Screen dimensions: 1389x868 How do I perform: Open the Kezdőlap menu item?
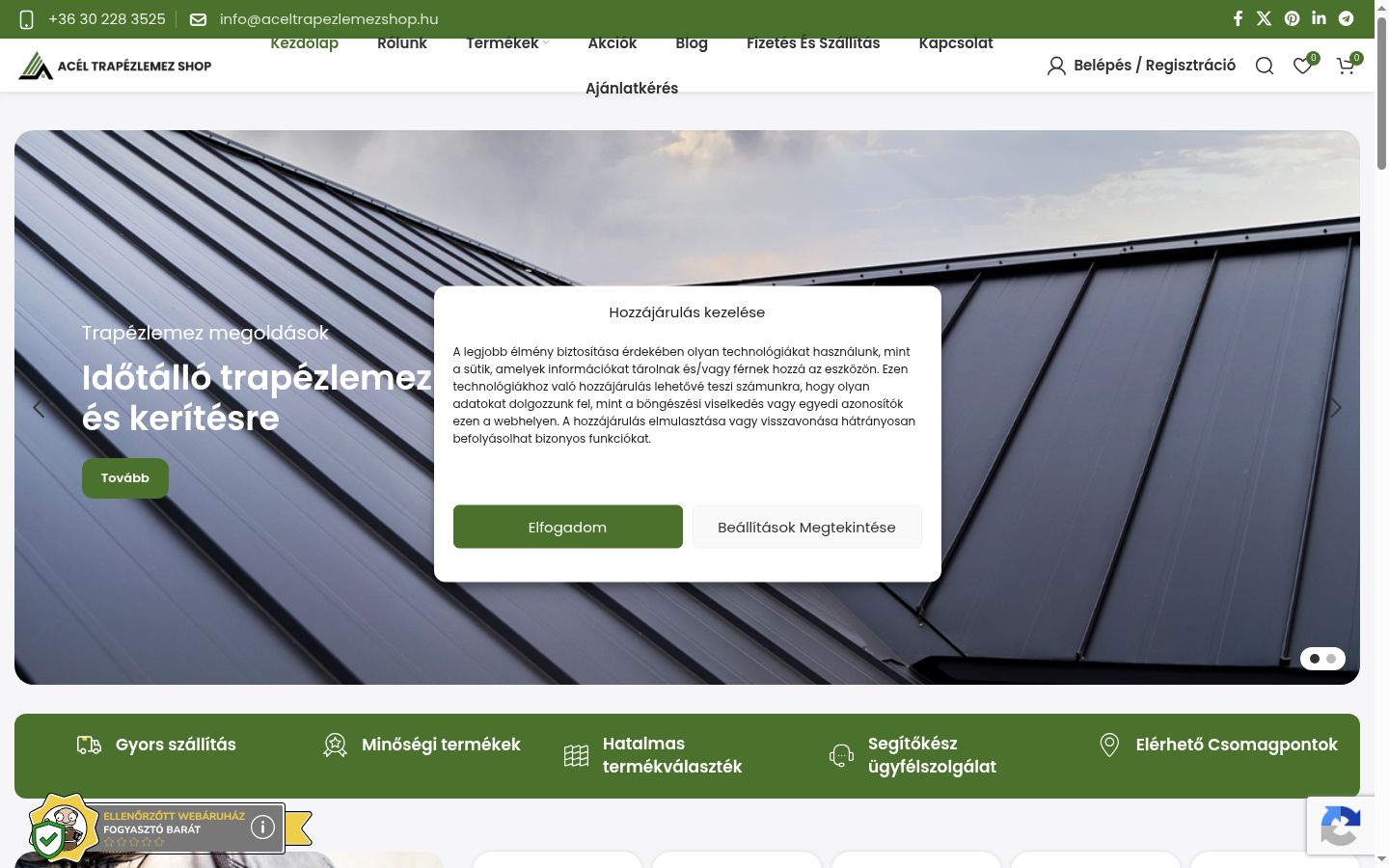pyautogui.click(x=304, y=42)
